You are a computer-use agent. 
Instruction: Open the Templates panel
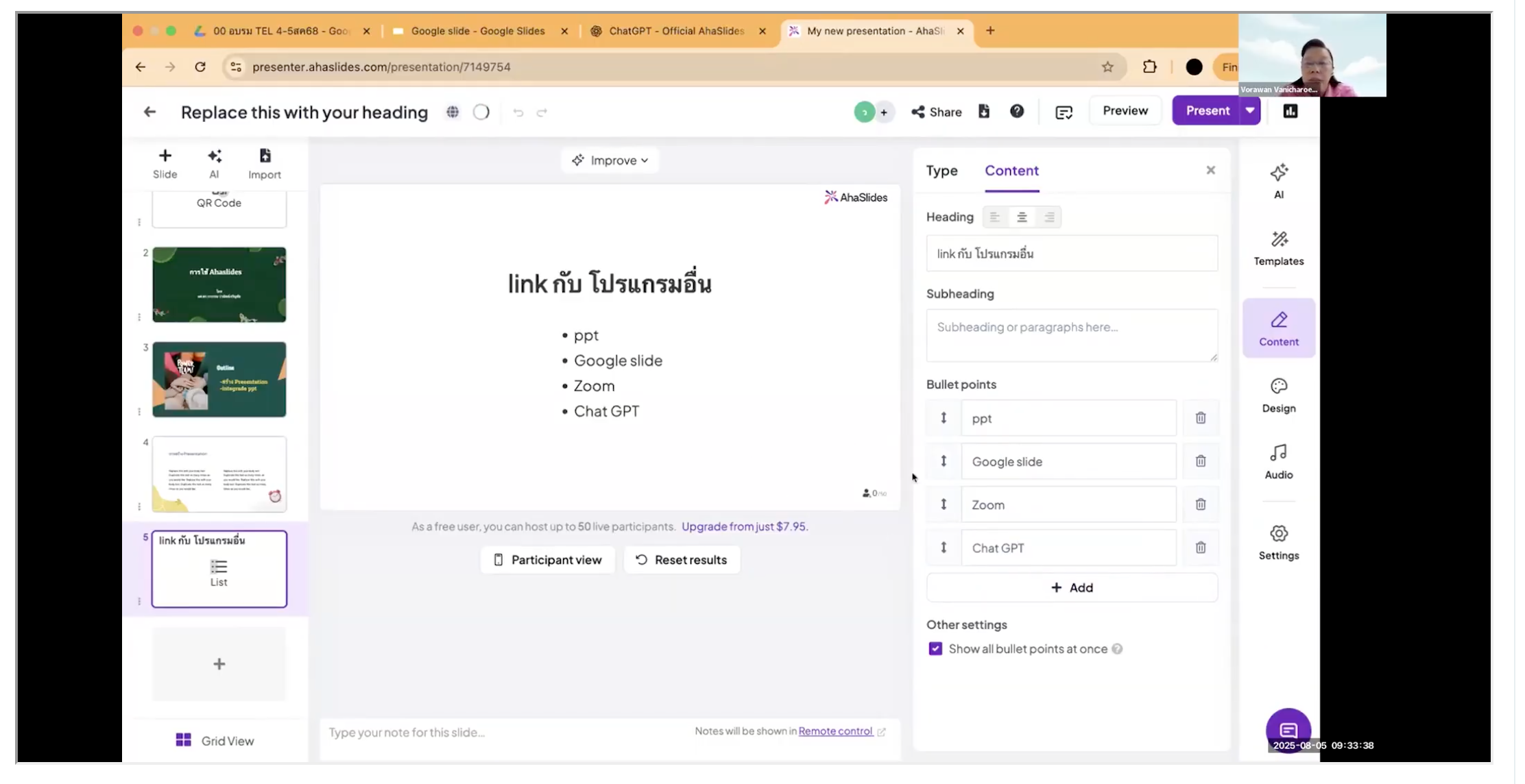coord(1278,247)
